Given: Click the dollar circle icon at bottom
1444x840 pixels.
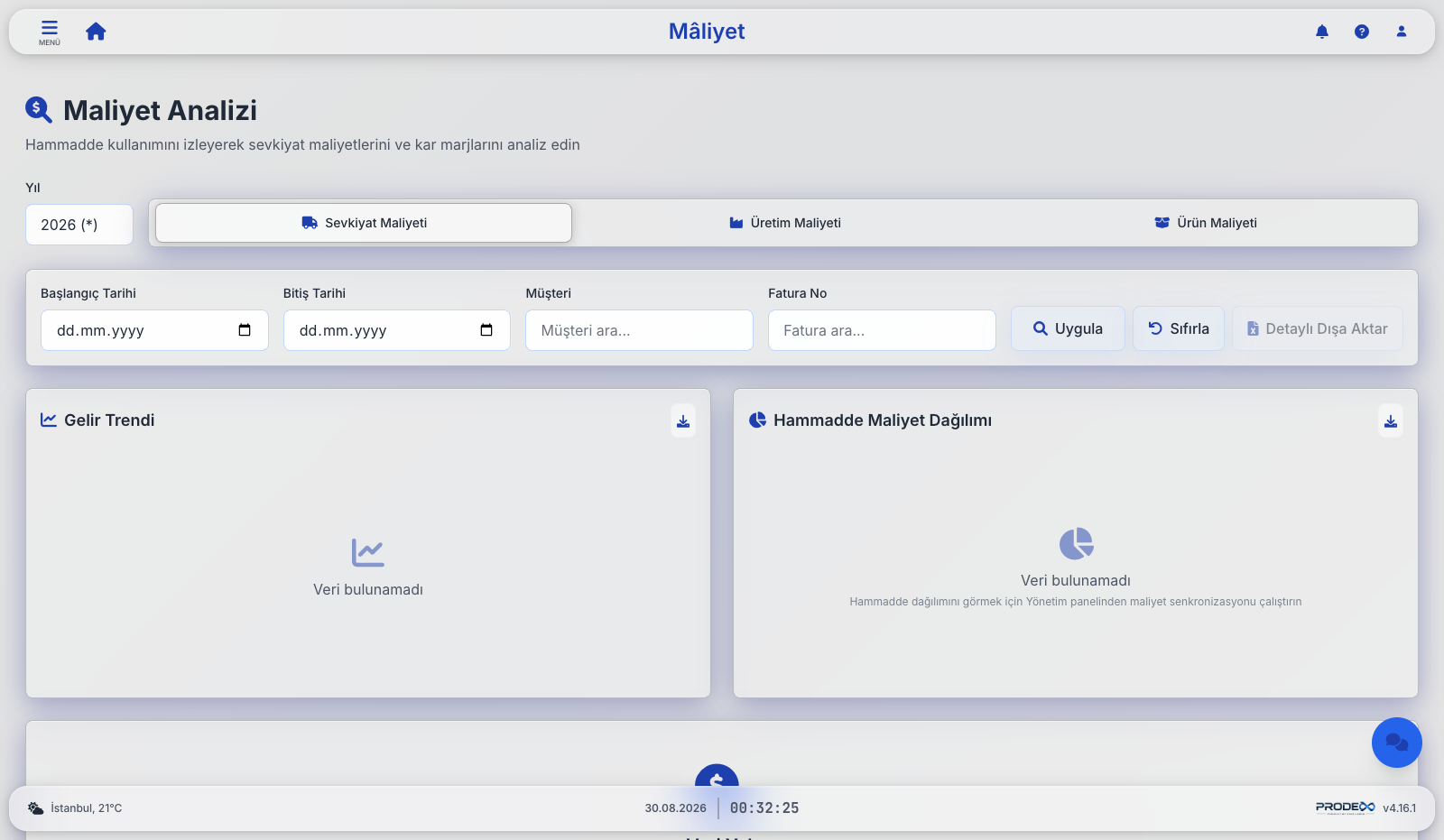Looking at the screenshot, I should click(717, 776).
